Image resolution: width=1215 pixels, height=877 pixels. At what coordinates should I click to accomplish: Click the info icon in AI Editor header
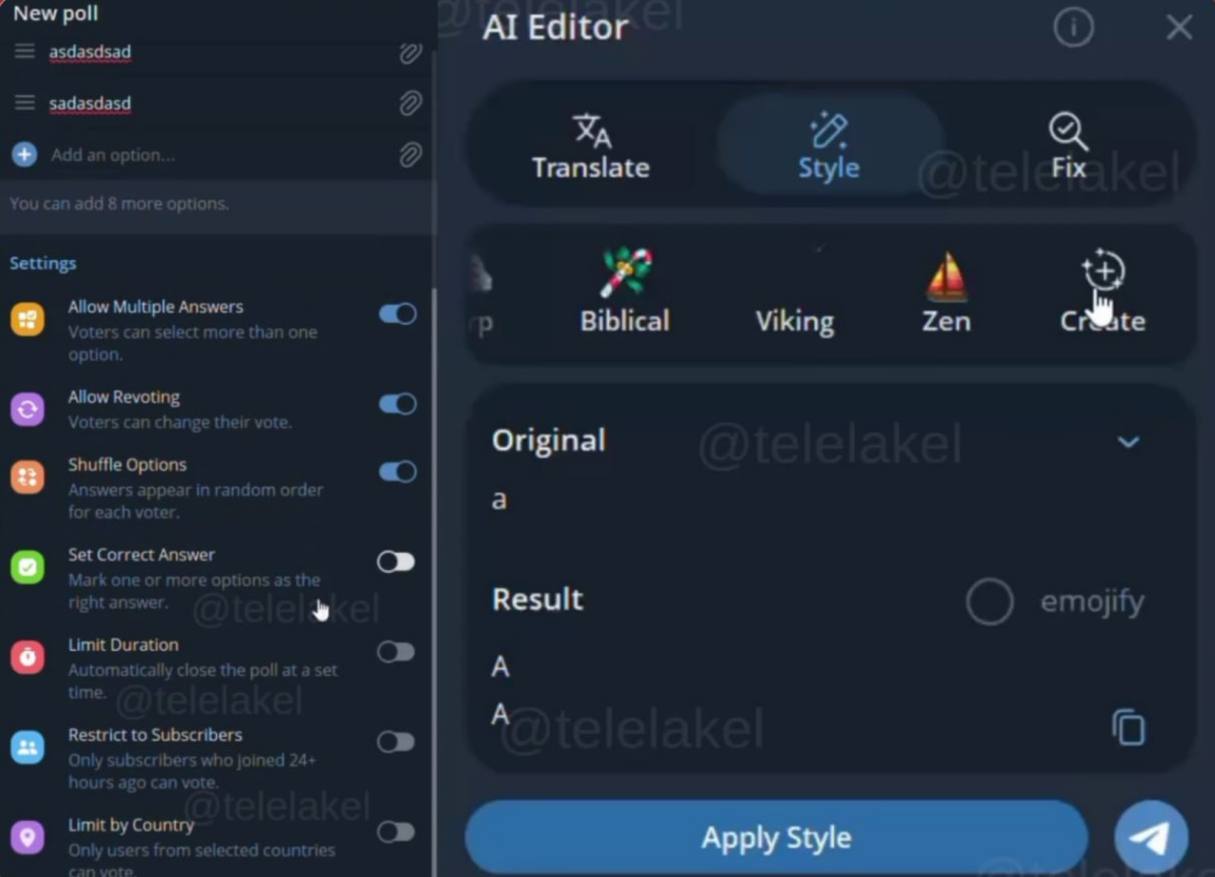pyautogui.click(x=1073, y=28)
